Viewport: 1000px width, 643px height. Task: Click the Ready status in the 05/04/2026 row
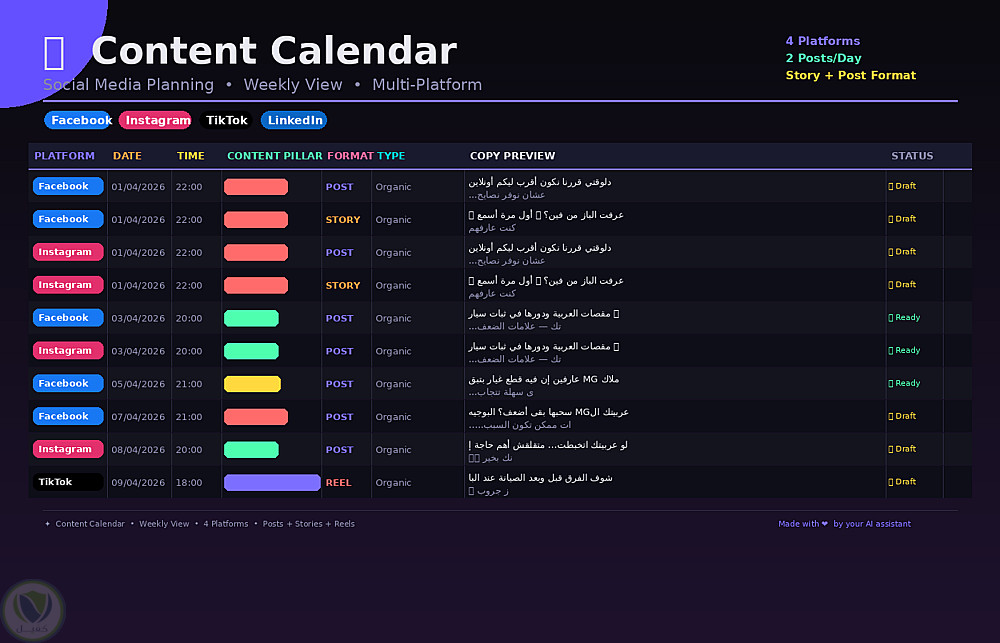pyautogui.click(x=904, y=383)
